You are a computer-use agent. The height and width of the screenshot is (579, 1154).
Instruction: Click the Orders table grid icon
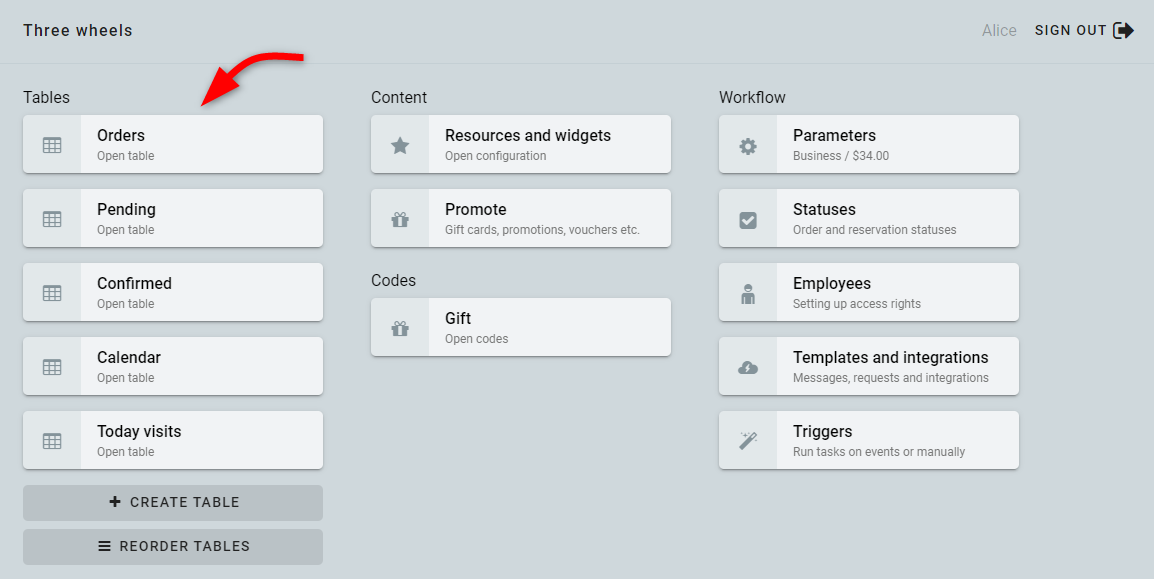[52, 146]
